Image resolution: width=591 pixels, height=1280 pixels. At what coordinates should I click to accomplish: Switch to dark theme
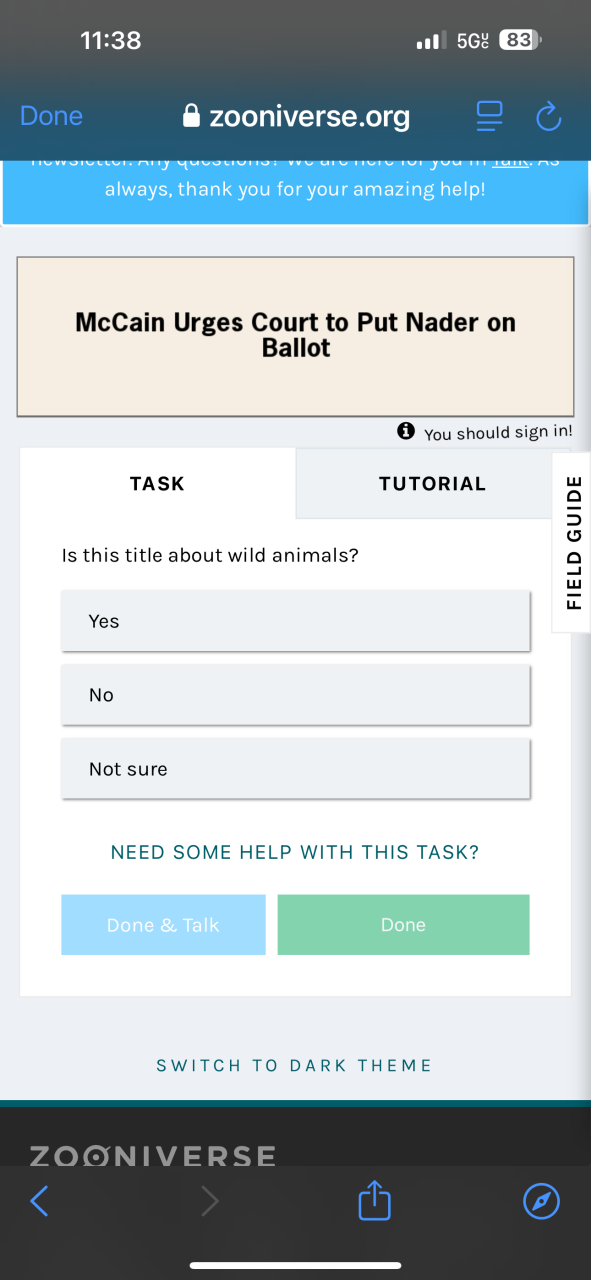(294, 1066)
